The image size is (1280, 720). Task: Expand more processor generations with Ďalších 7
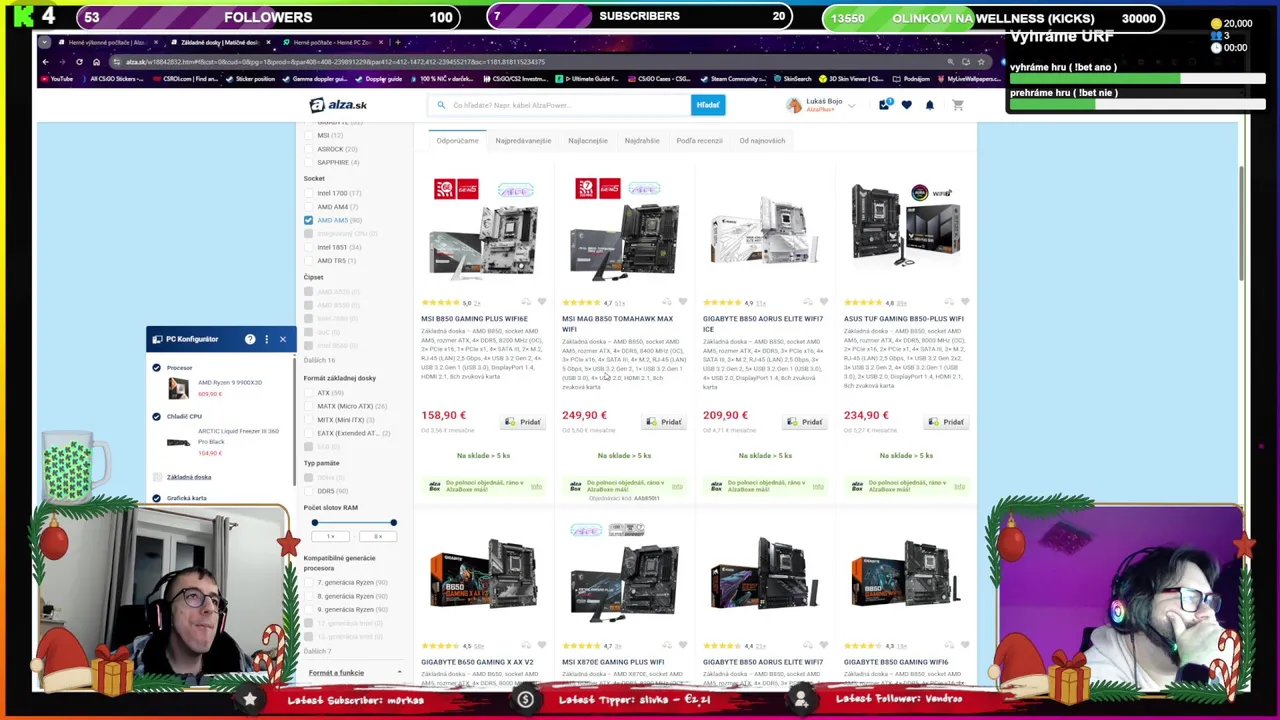(316, 651)
